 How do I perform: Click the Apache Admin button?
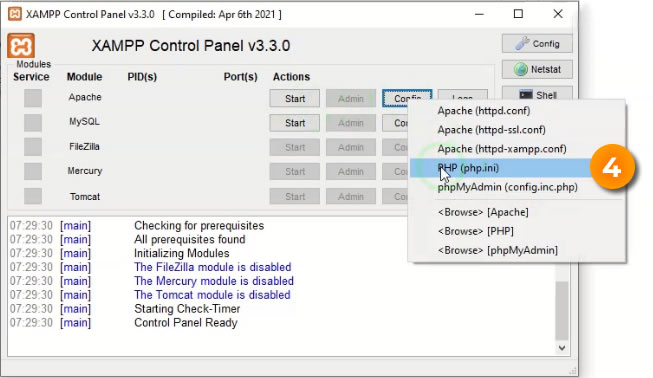coord(351,99)
